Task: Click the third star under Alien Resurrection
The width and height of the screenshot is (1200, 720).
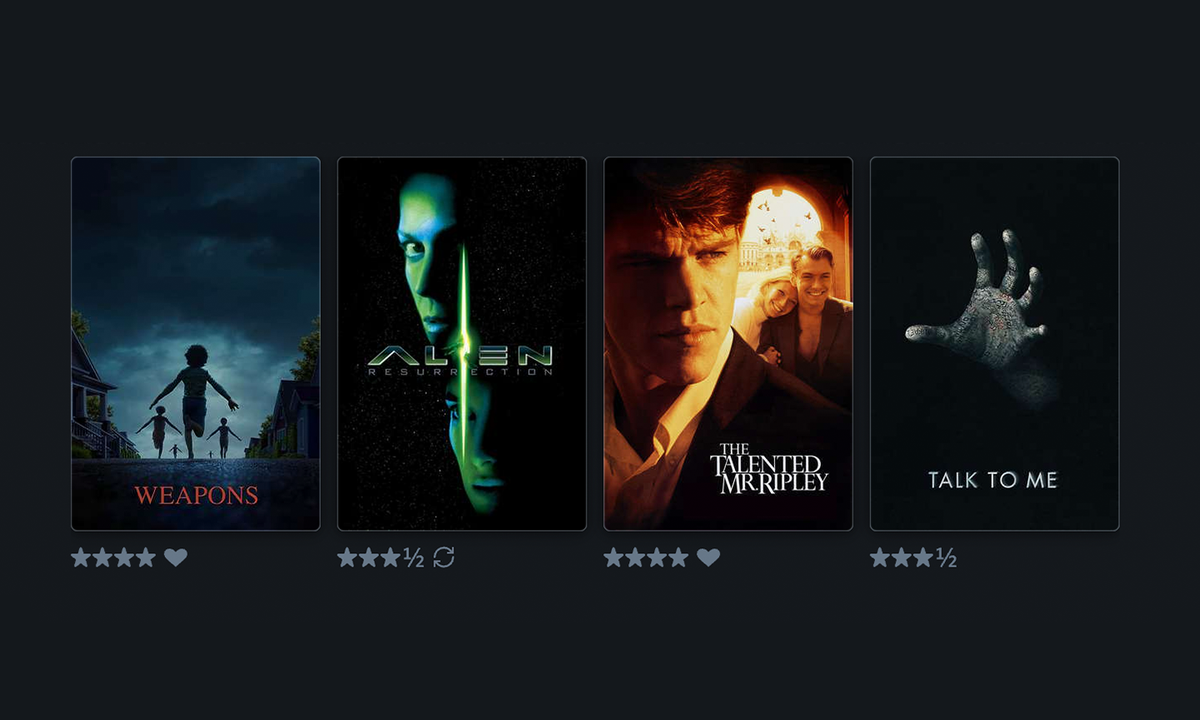Action: [x=391, y=557]
